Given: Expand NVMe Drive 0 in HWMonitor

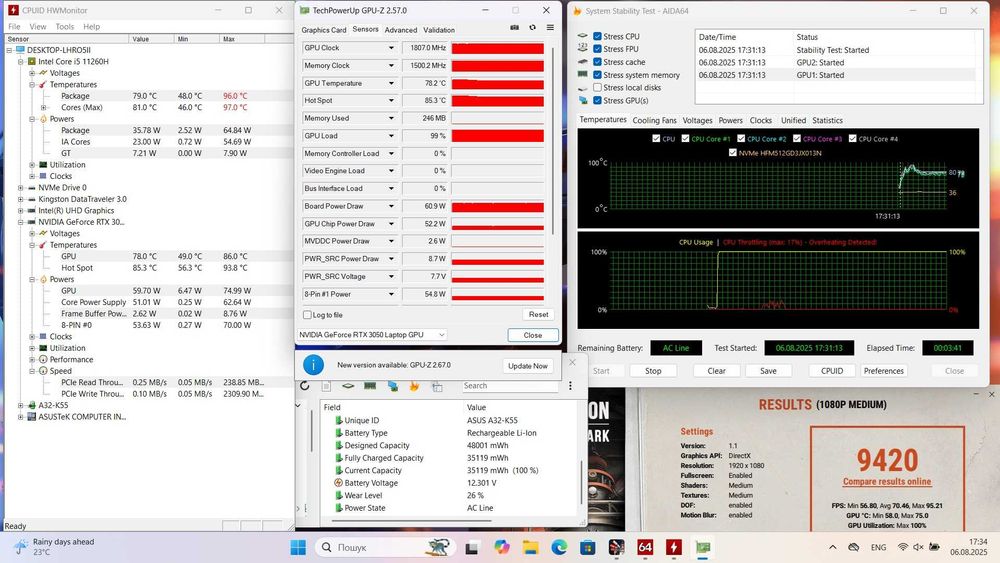Looking at the screenshot, I should pos(20,188).
